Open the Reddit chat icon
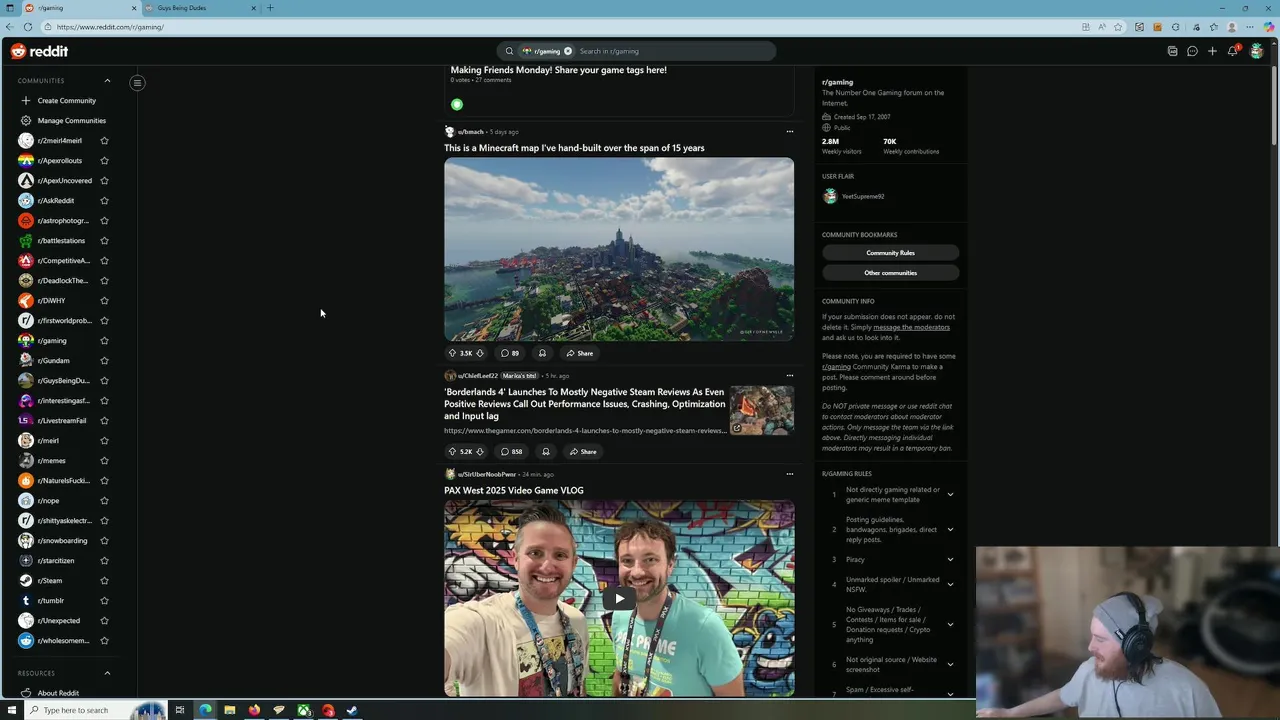 point(1192,51)
